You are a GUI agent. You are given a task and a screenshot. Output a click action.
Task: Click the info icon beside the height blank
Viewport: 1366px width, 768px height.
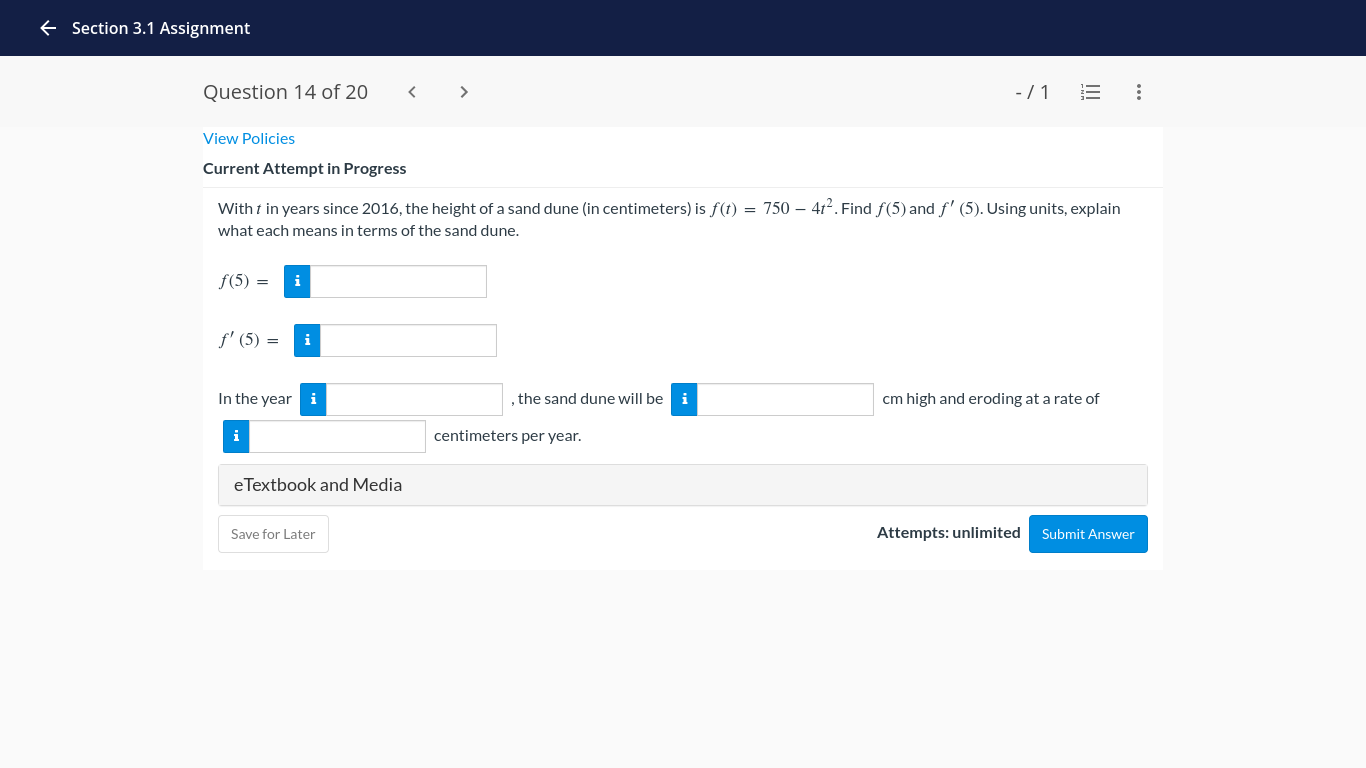tap(684, 399)
